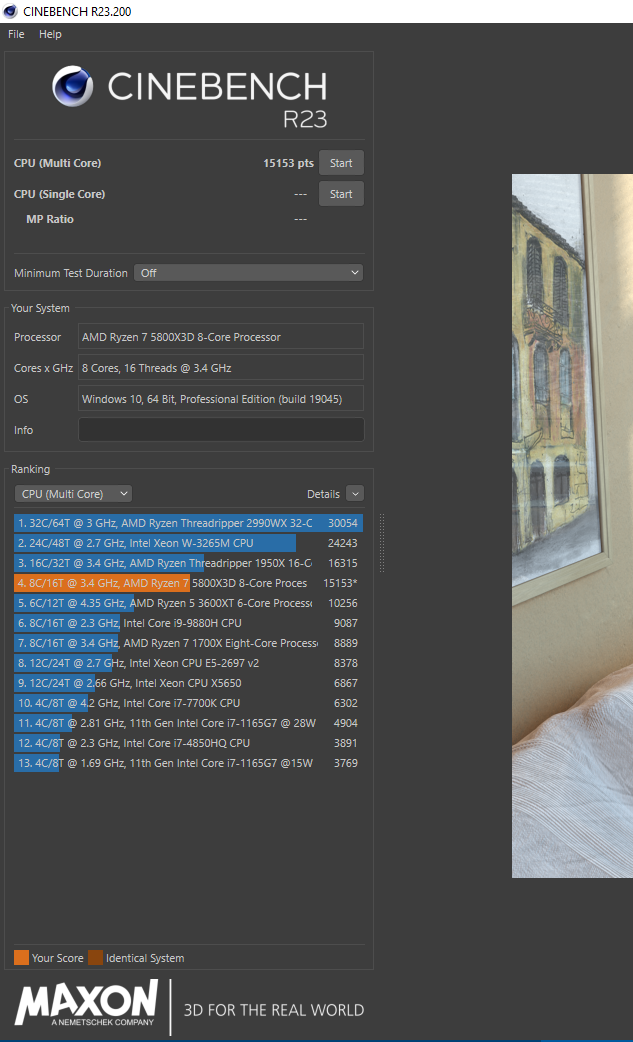Image resolution: width=633 pixels, height=1042 pixels.
Task: Select the Intel Core i9-9880H ranking row
Action: click(x=189, y=623)
